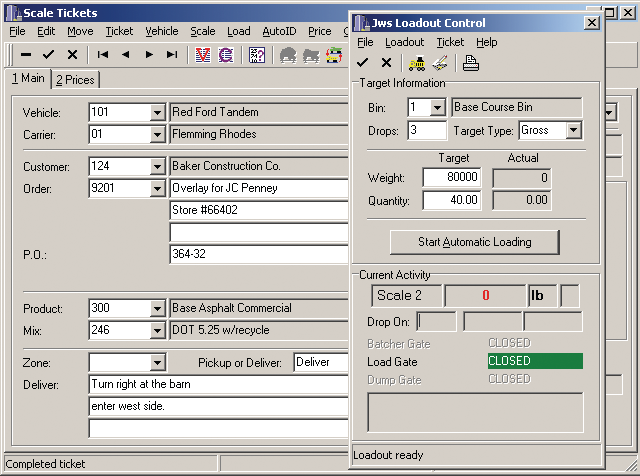Screen dimensions: 640x476
Task: Open the Loadout menu
Action: tap(404, 42)
